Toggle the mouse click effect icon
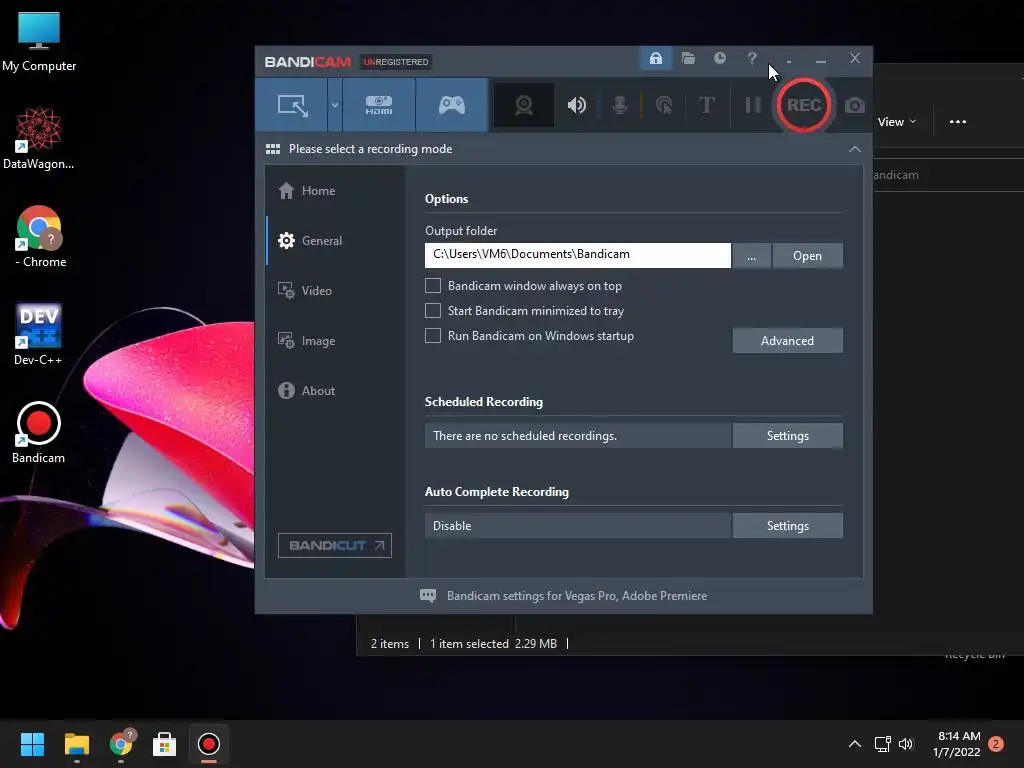The width and height of the screenshot is (1024, 768). click(x=664, y=105)
